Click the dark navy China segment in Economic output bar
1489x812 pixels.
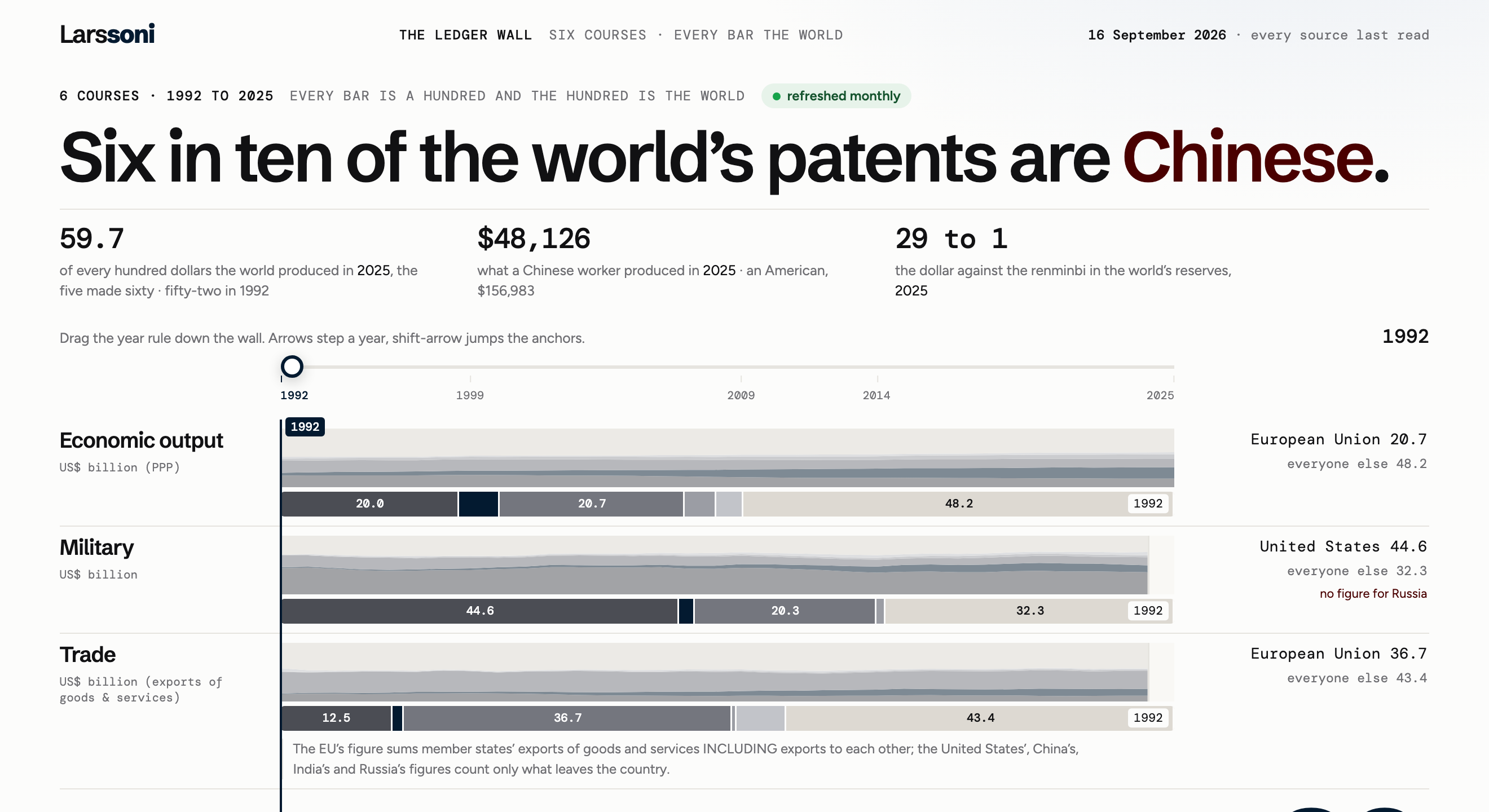pos(478,504)
